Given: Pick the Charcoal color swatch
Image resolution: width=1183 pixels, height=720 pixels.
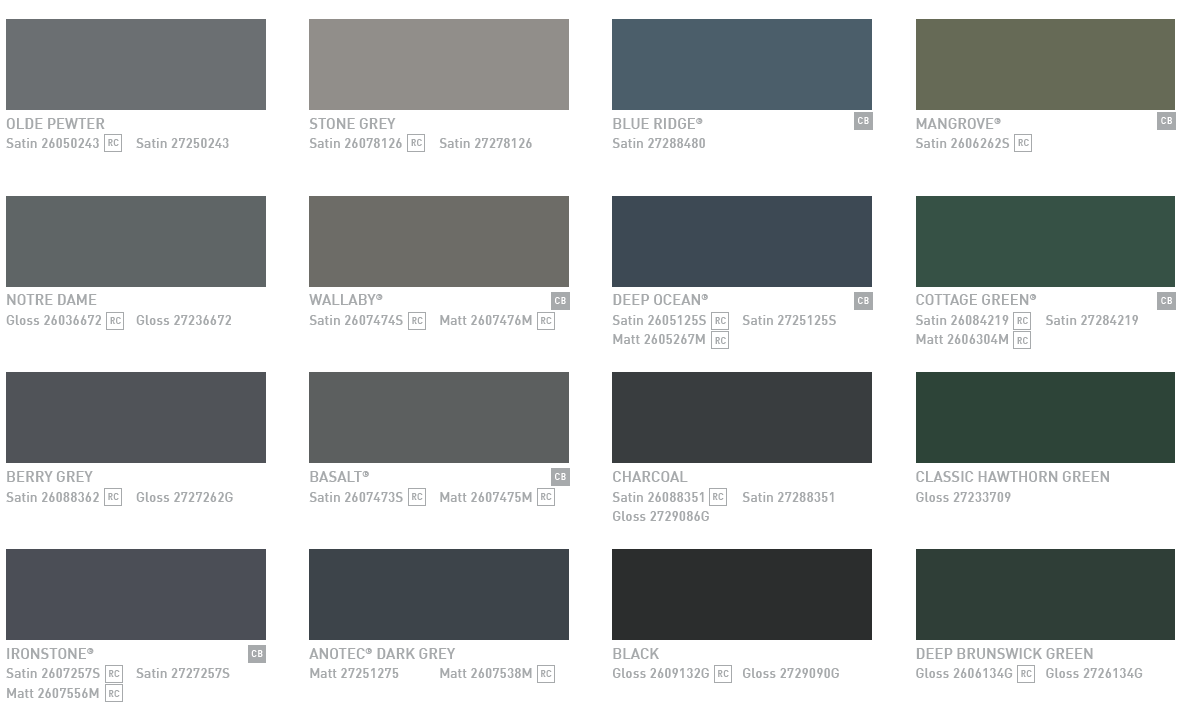Looking at the screenshot, I should coord(741,417).
